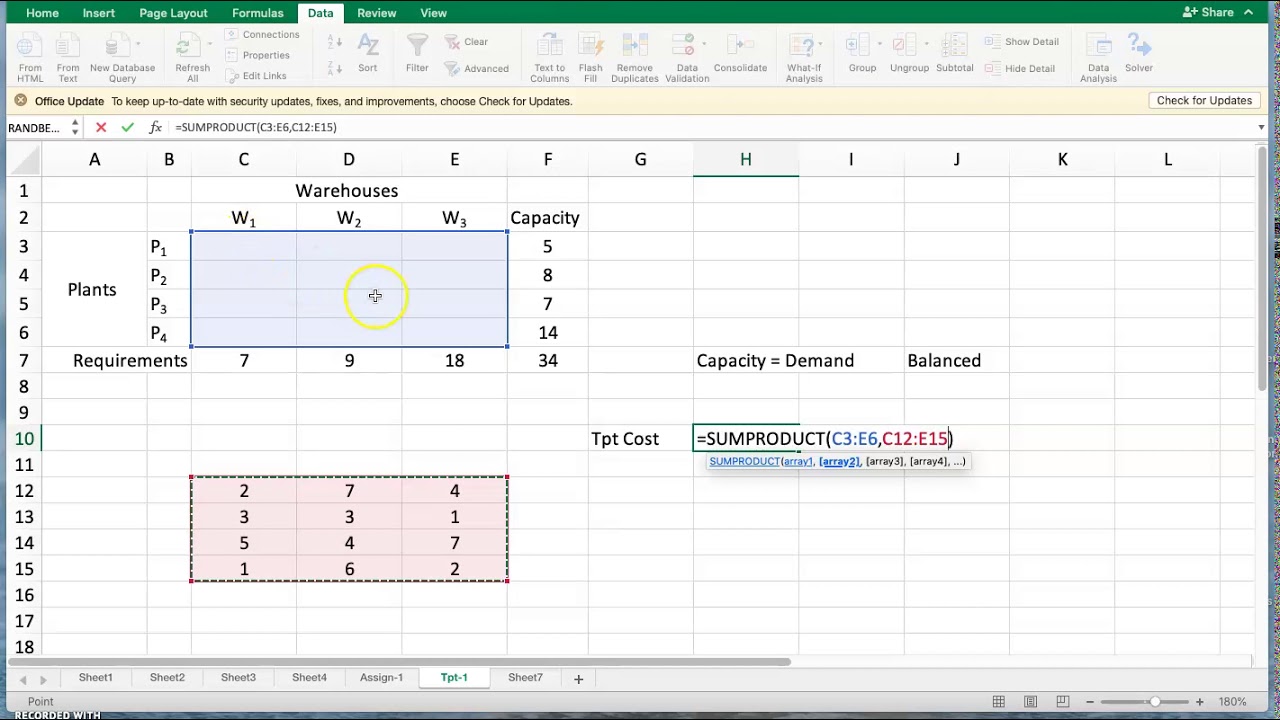Click the Share button
1280x720 pixels.
pos(1208,12)
